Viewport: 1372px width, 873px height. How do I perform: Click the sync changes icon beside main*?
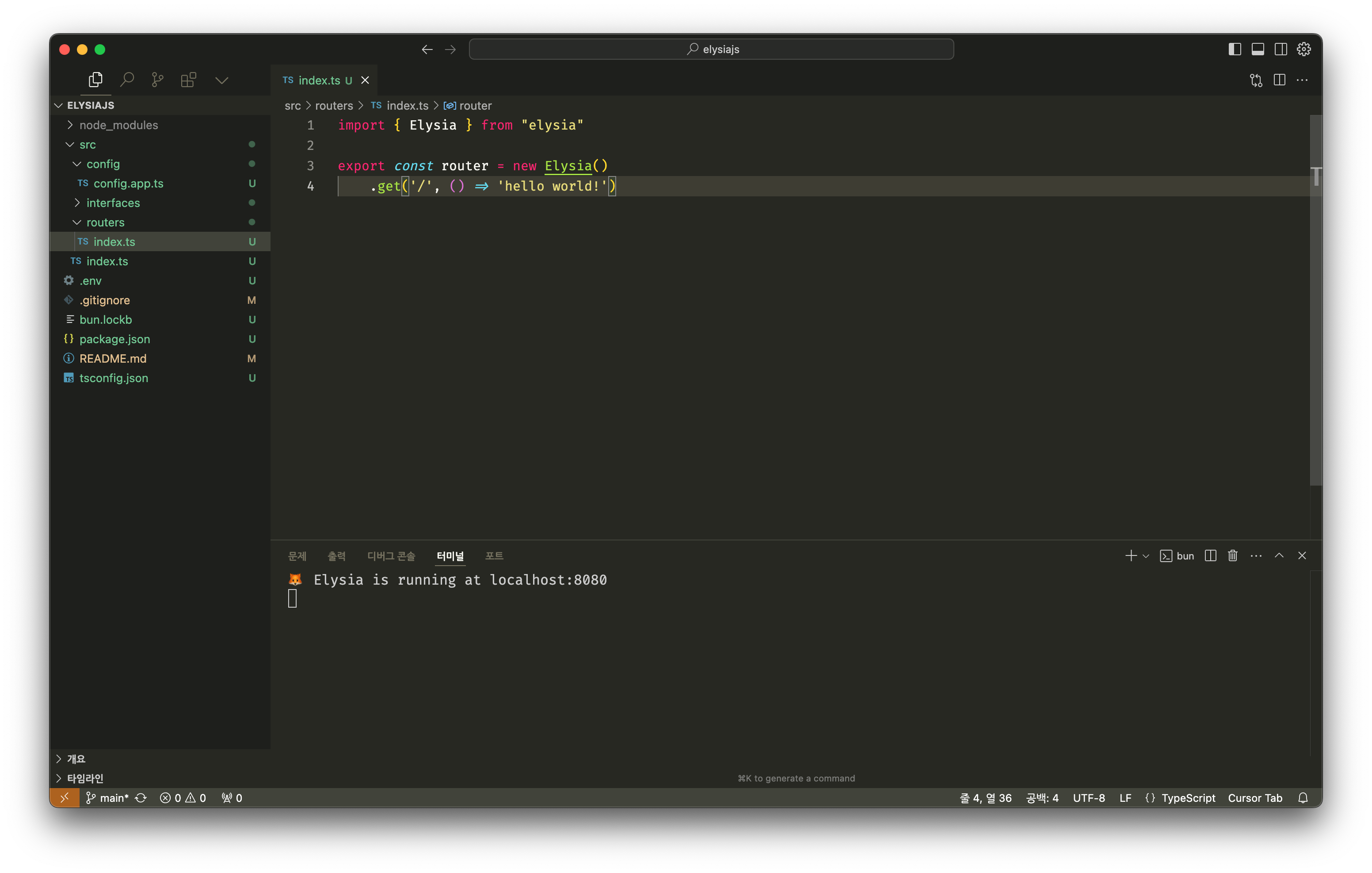coord(141,798)
